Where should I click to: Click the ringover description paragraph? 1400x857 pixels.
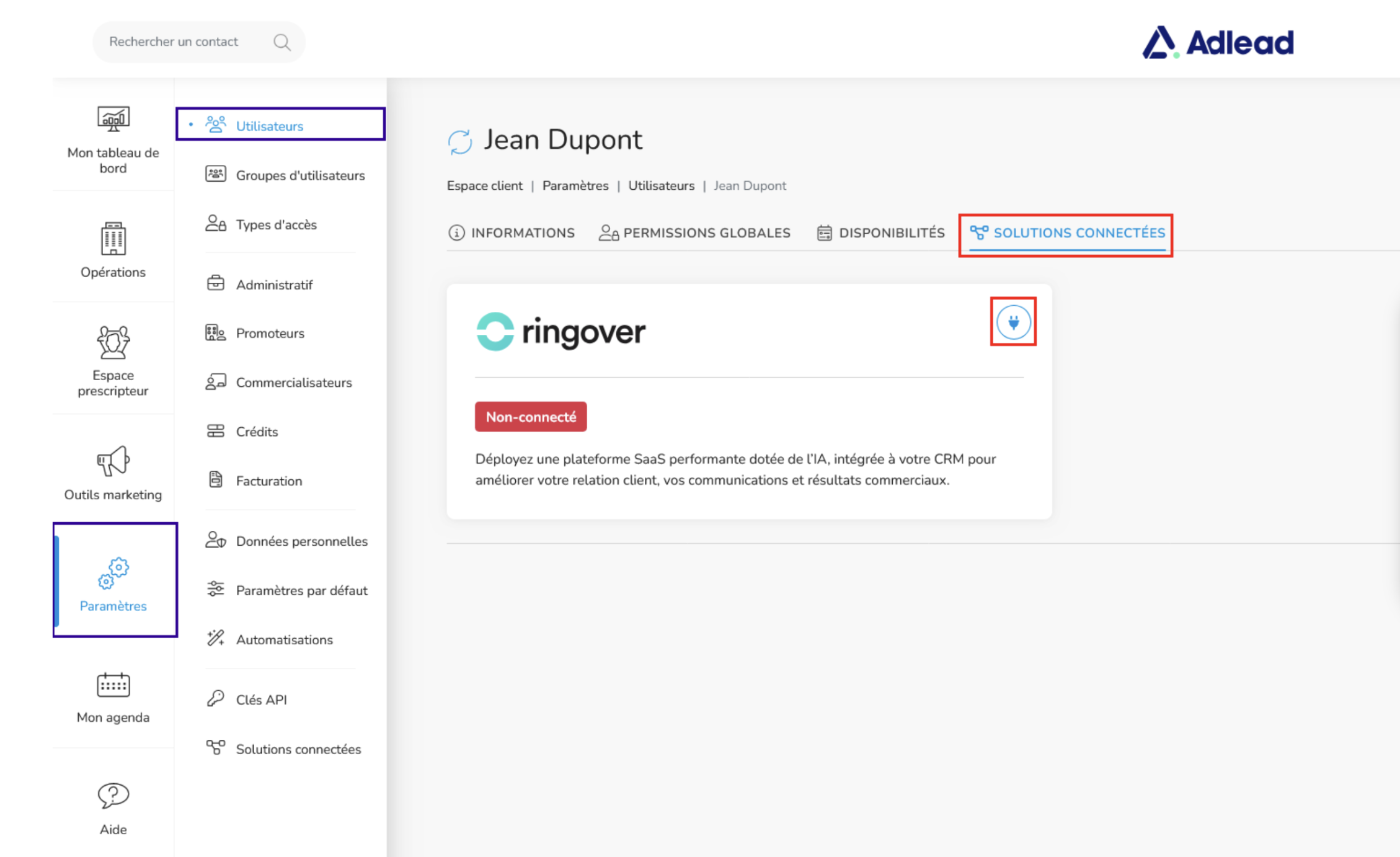pyautogui.click(x=735, y=469)
